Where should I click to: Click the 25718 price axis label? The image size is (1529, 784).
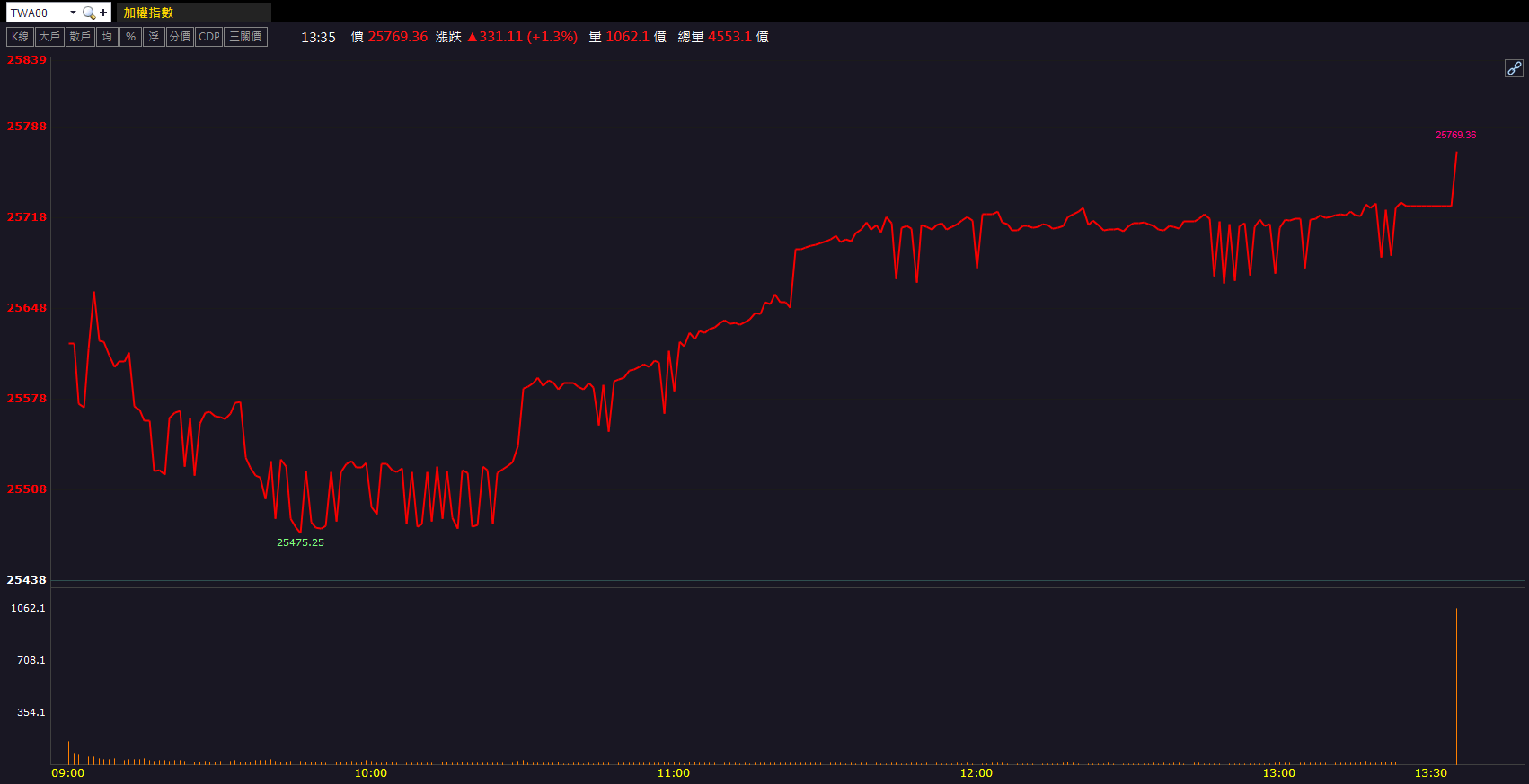point(27,217)
